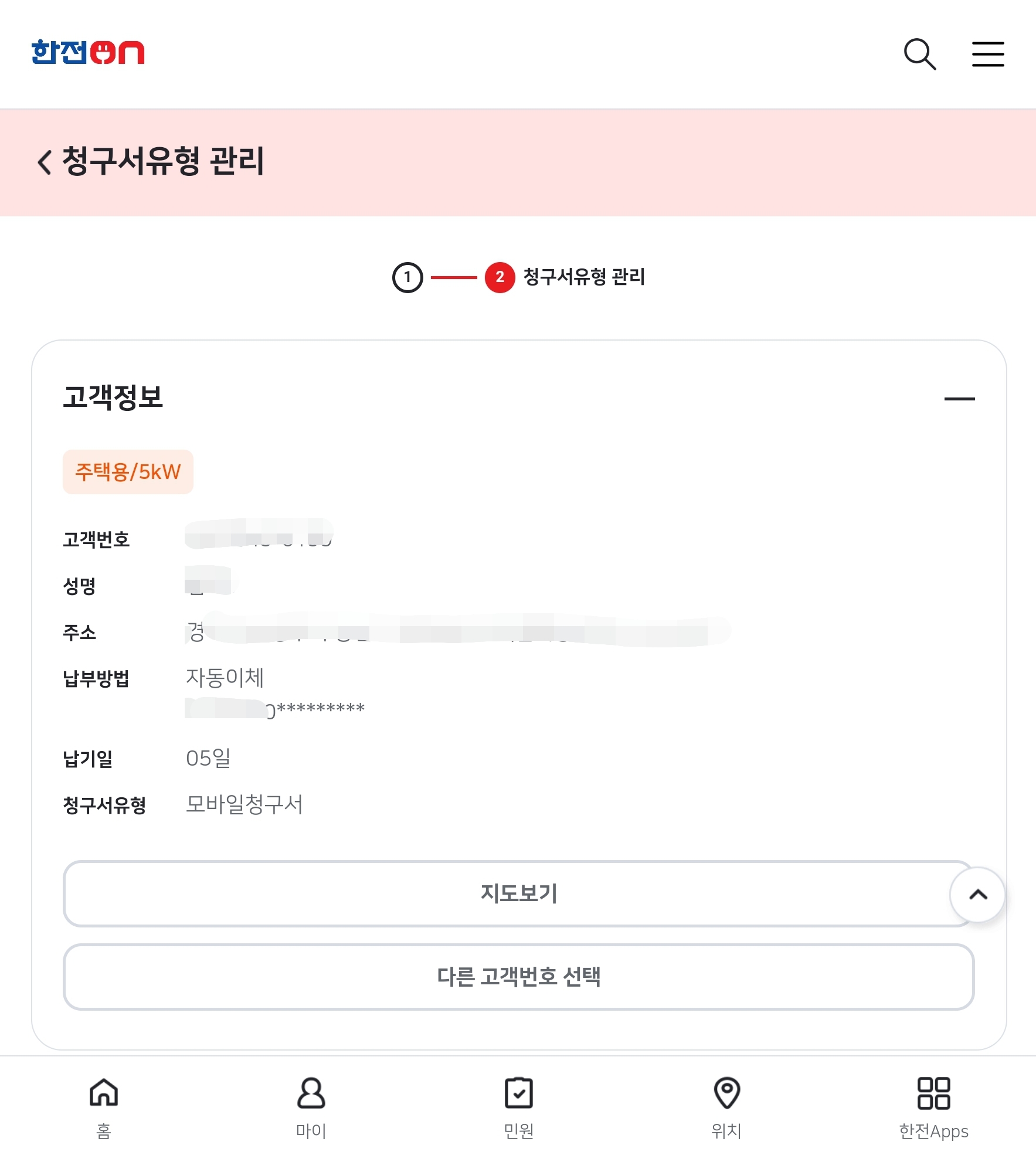Open the 위치 location pin icon
The height and width of the screenshot is (1169, 1036).
click(726, 1093)
